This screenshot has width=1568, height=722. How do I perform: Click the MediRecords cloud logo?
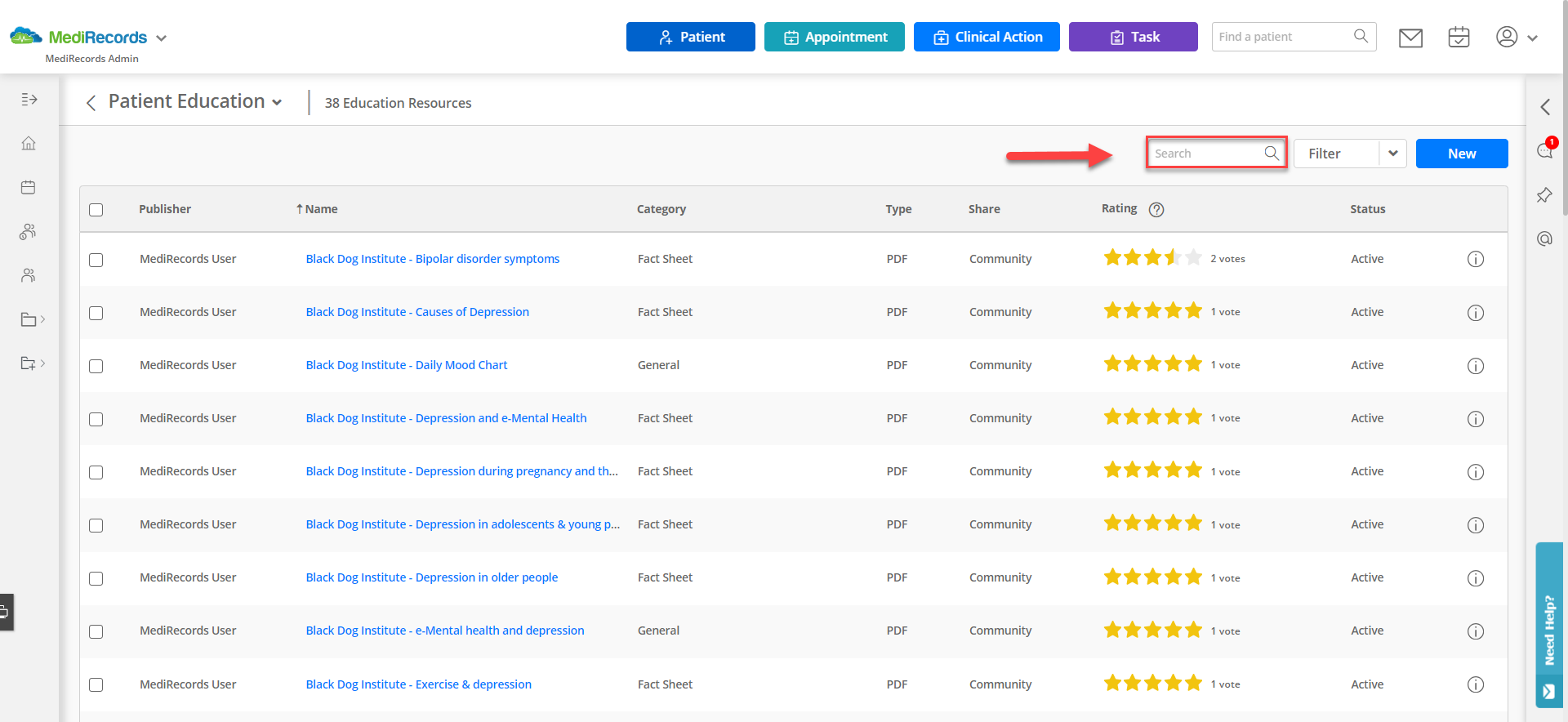point(25,36)
